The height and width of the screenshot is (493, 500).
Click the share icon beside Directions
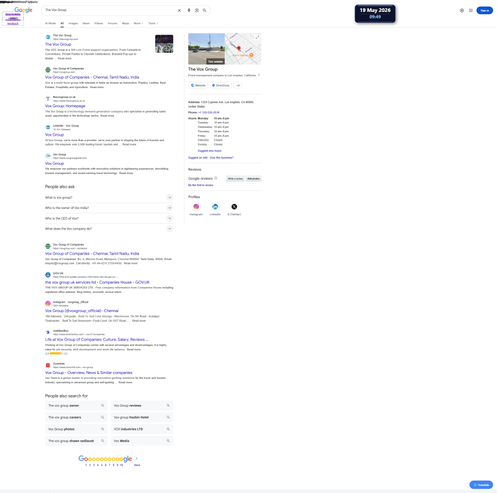pos(238,85)
